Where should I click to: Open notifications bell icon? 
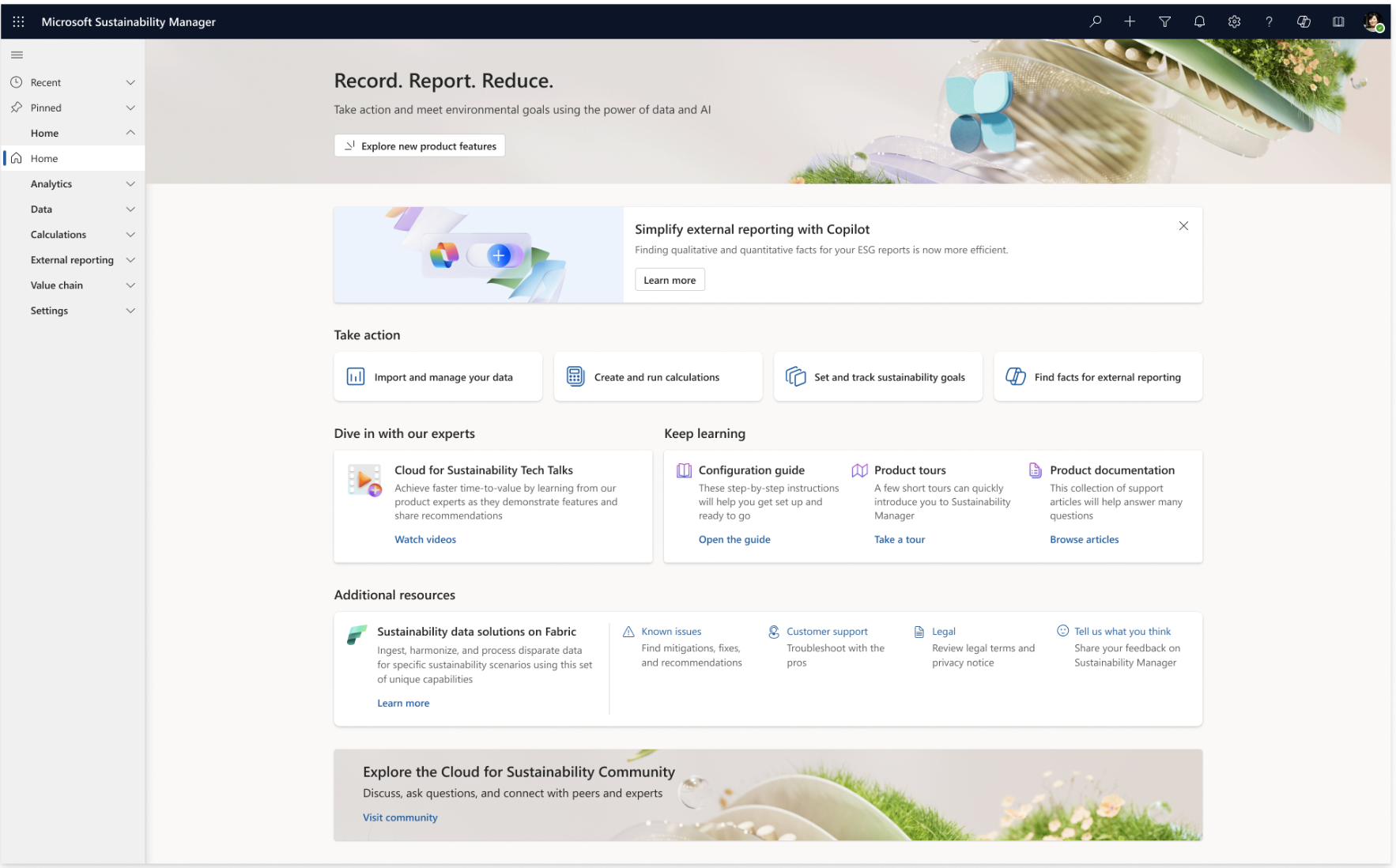[1199, 21]
